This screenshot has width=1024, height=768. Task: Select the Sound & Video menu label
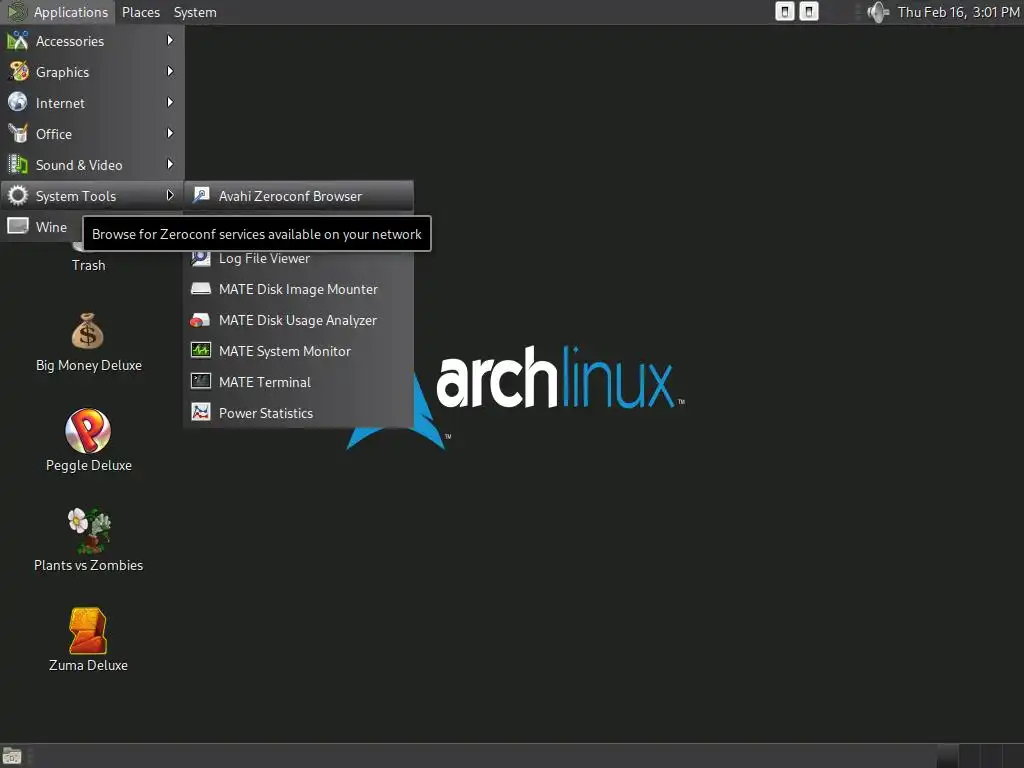79,165
